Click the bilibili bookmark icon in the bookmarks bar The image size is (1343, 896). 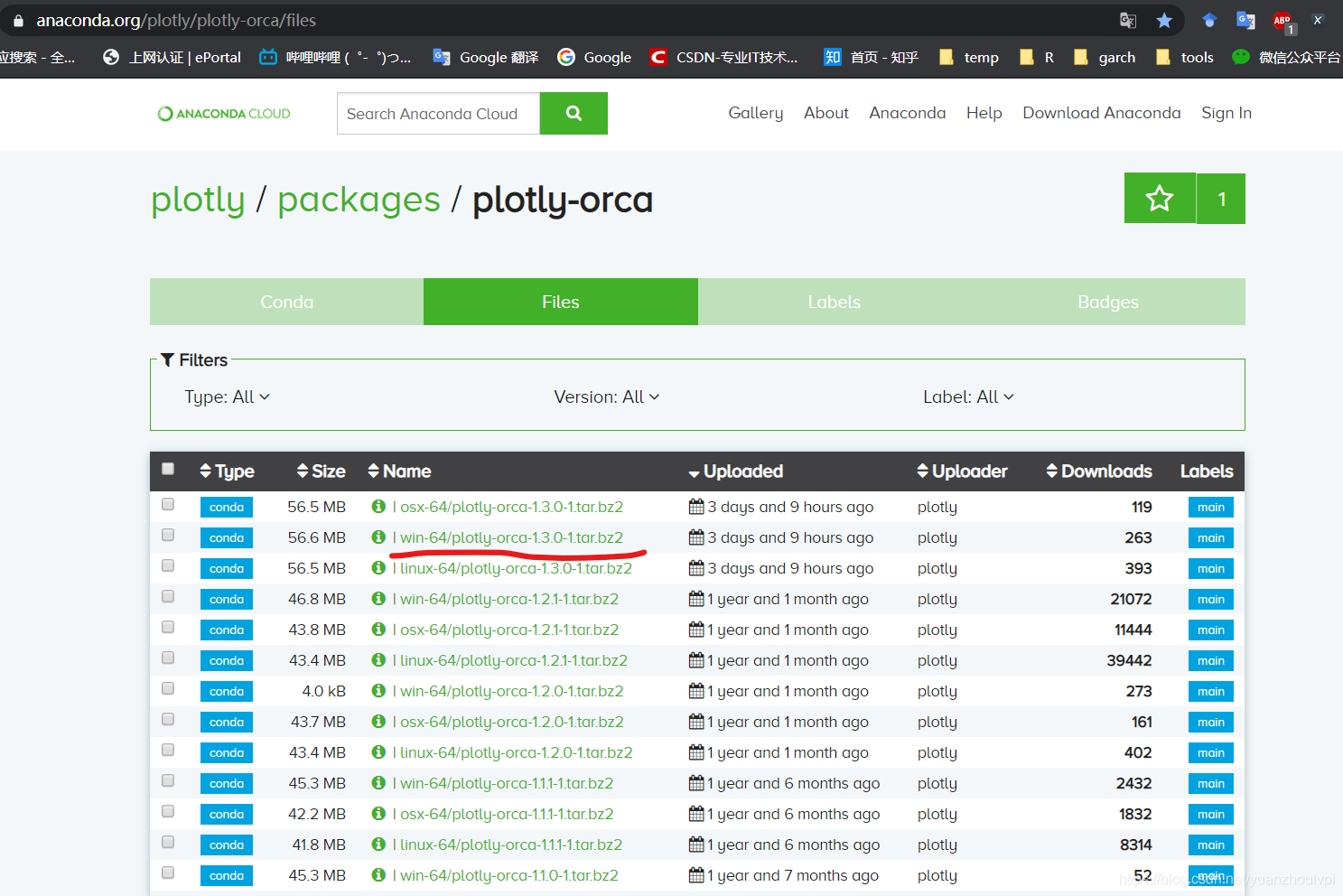(x=268, y=56)
